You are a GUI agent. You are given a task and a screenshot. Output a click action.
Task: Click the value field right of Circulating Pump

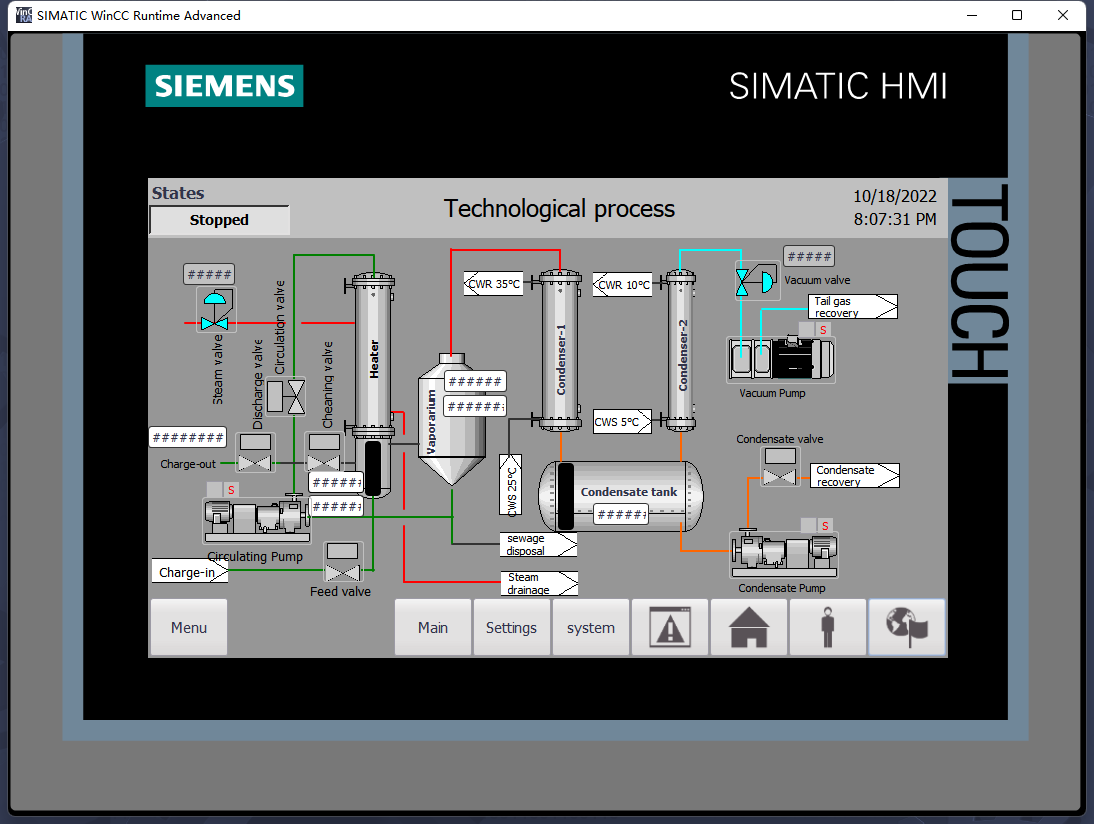336,507
